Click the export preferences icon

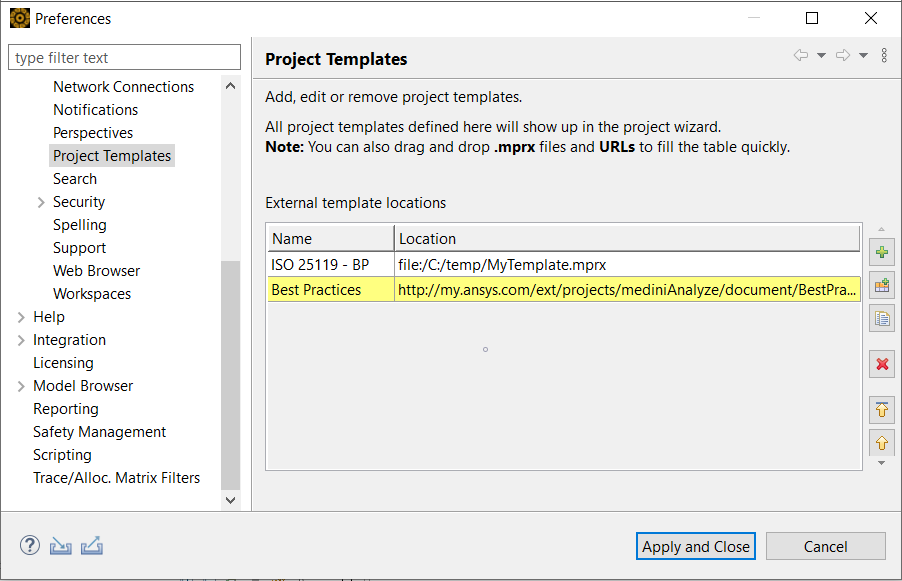click(x=92, y=546)
